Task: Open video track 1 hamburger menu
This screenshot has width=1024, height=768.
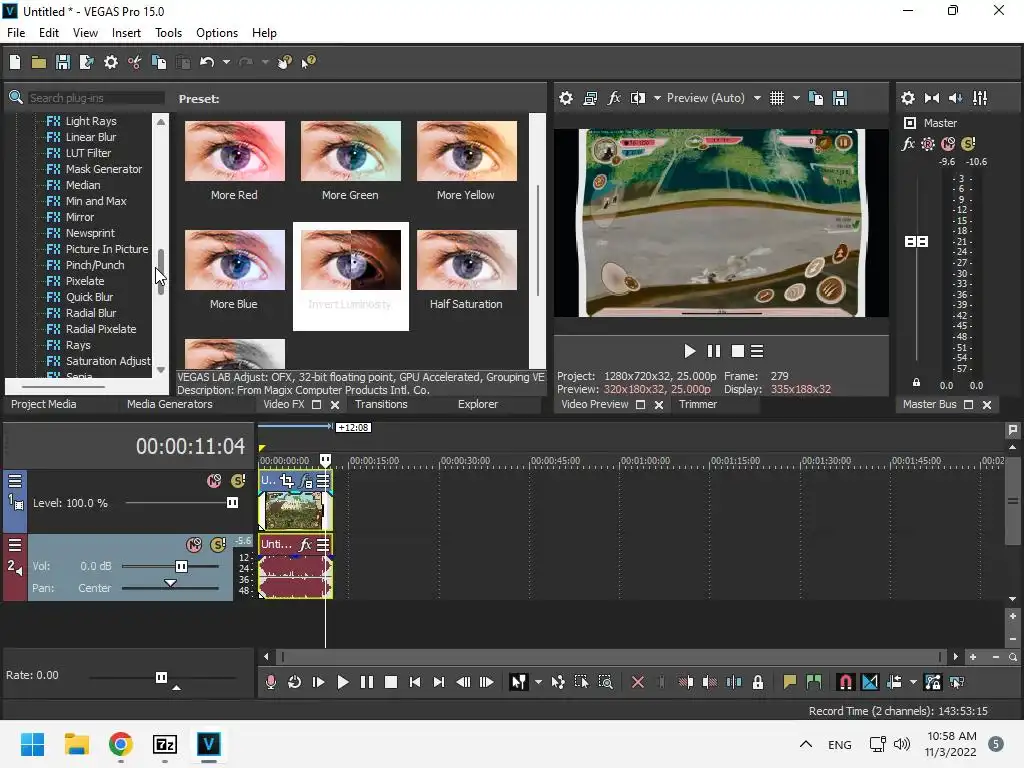Action: point(14,481)
